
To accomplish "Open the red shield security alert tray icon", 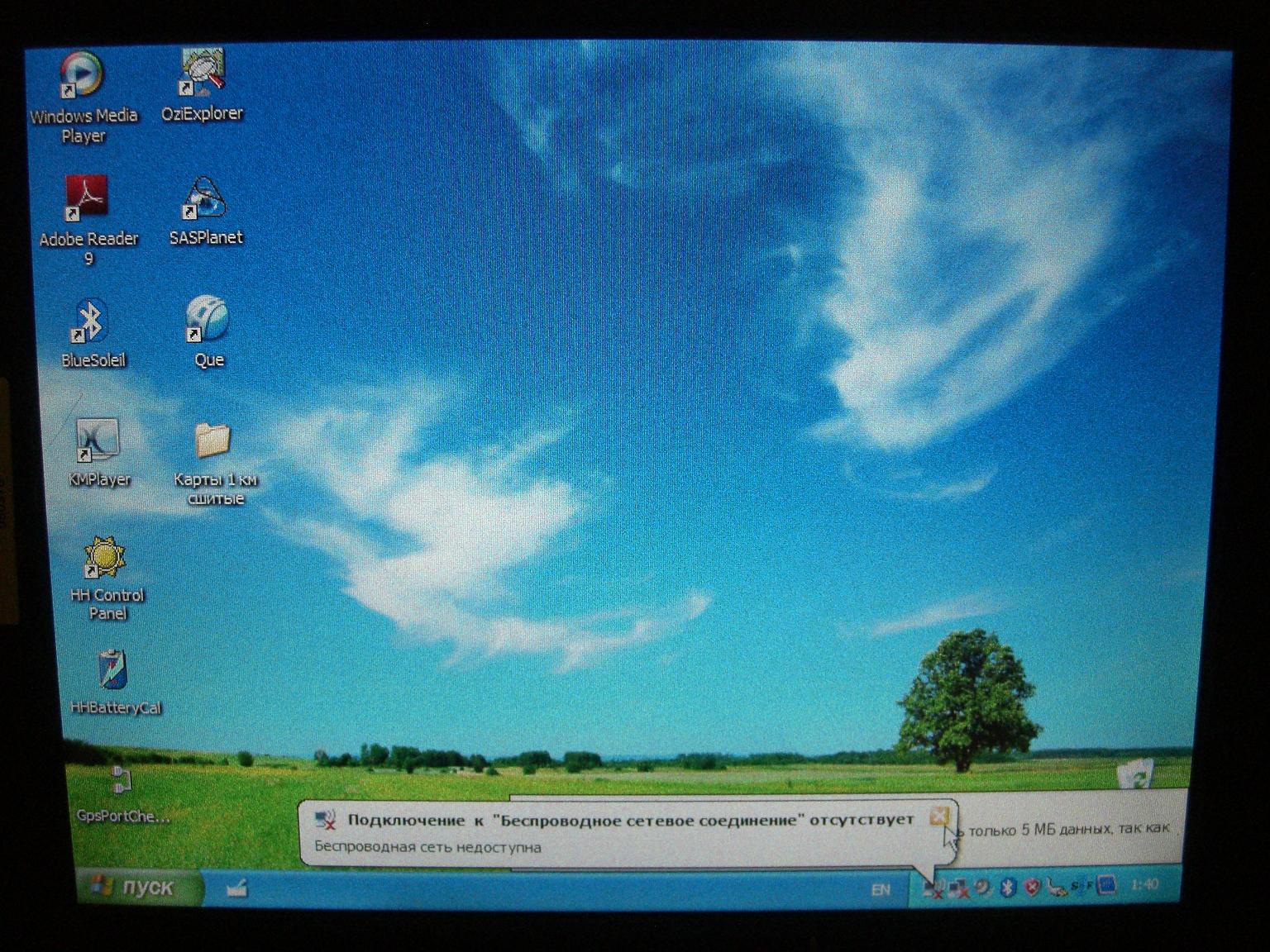I will 1032,888.
